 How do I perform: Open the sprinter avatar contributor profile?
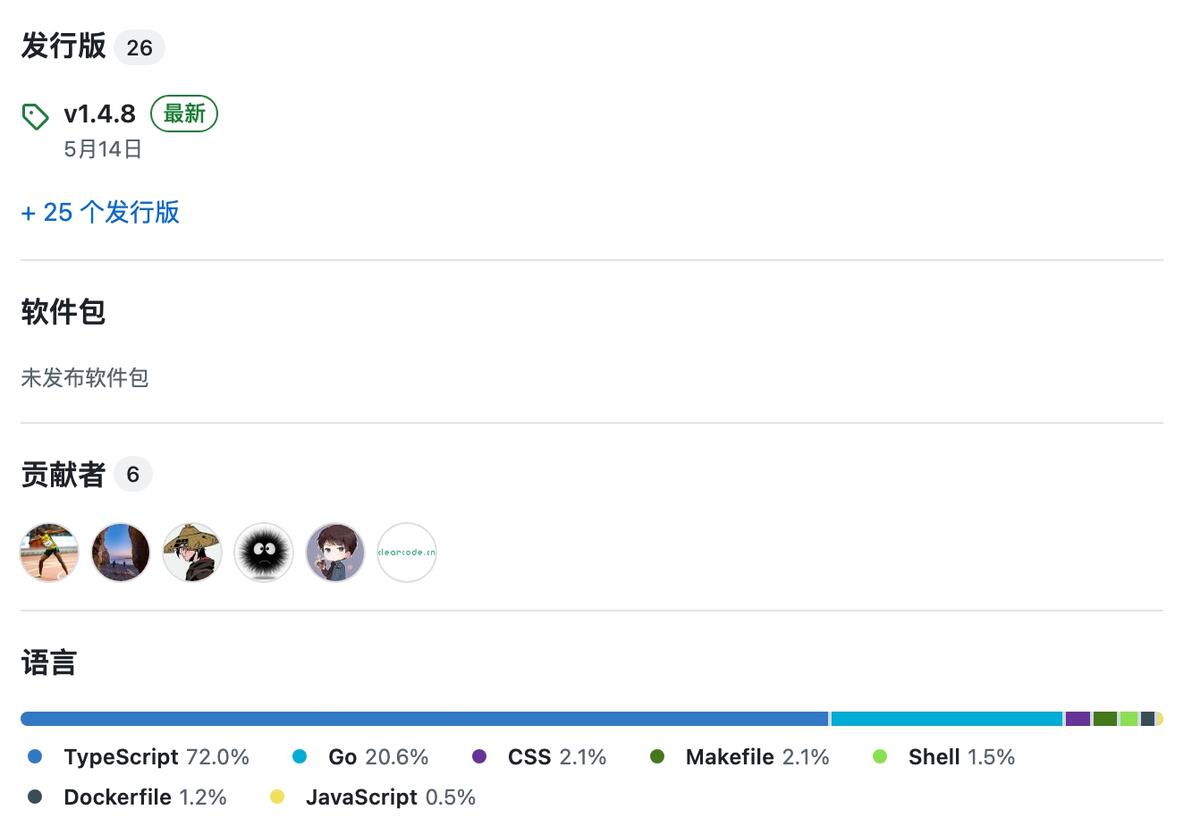(49, 552)
